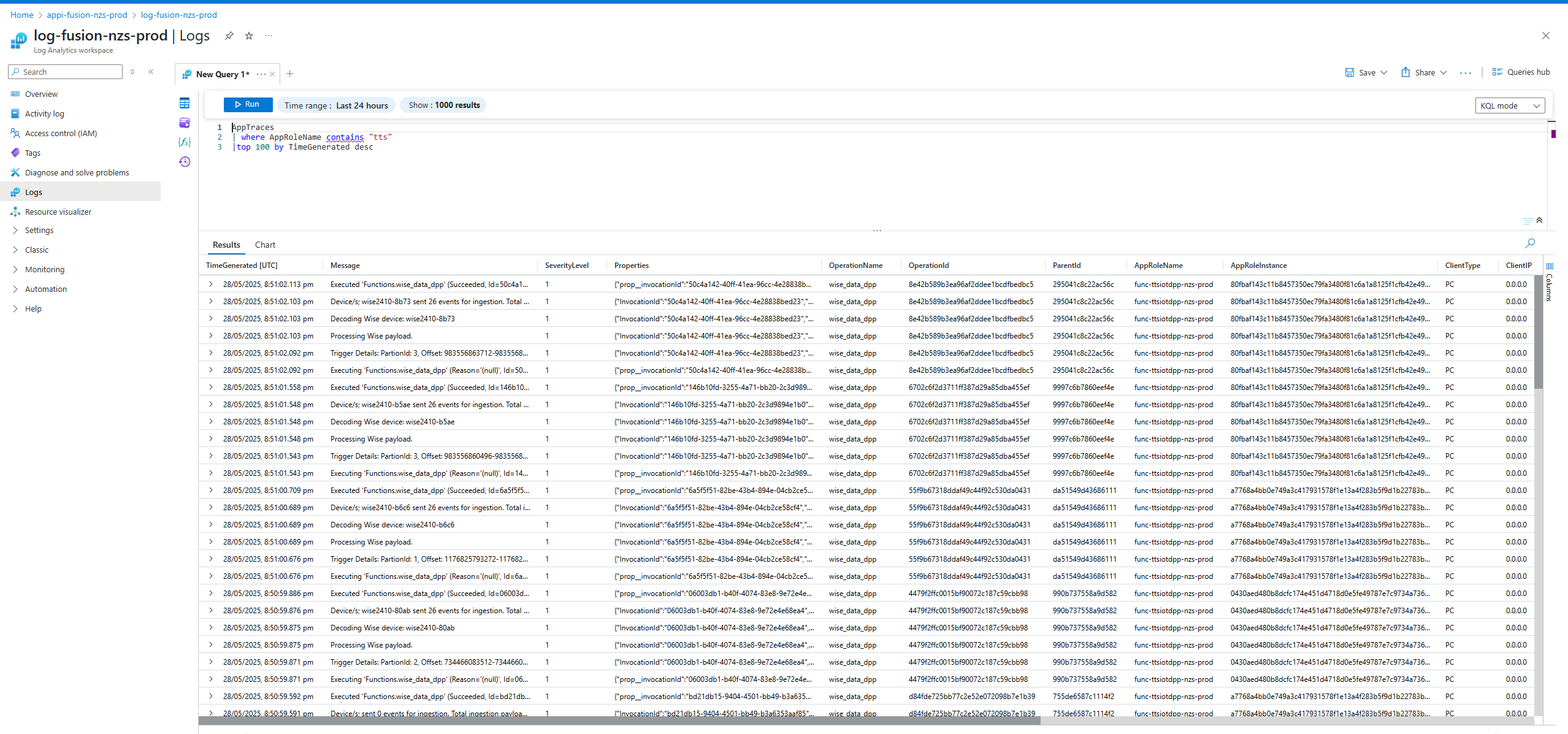The image size is (1568, 734).
Task: Run the query
Action: (x=248, y=104)
